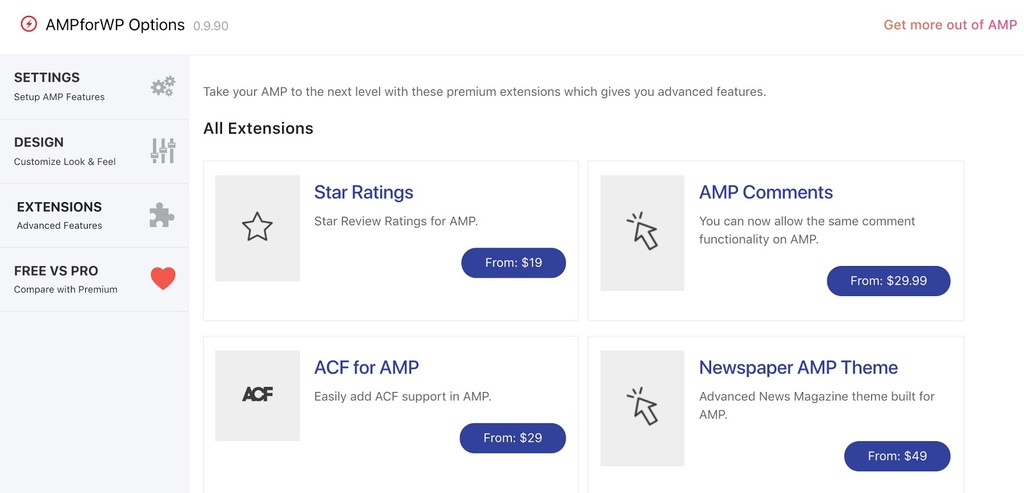Click the Extensions puzzle piece icon
The width and height of the screenshot is (1024, 493).
click(x=162, y=215)
